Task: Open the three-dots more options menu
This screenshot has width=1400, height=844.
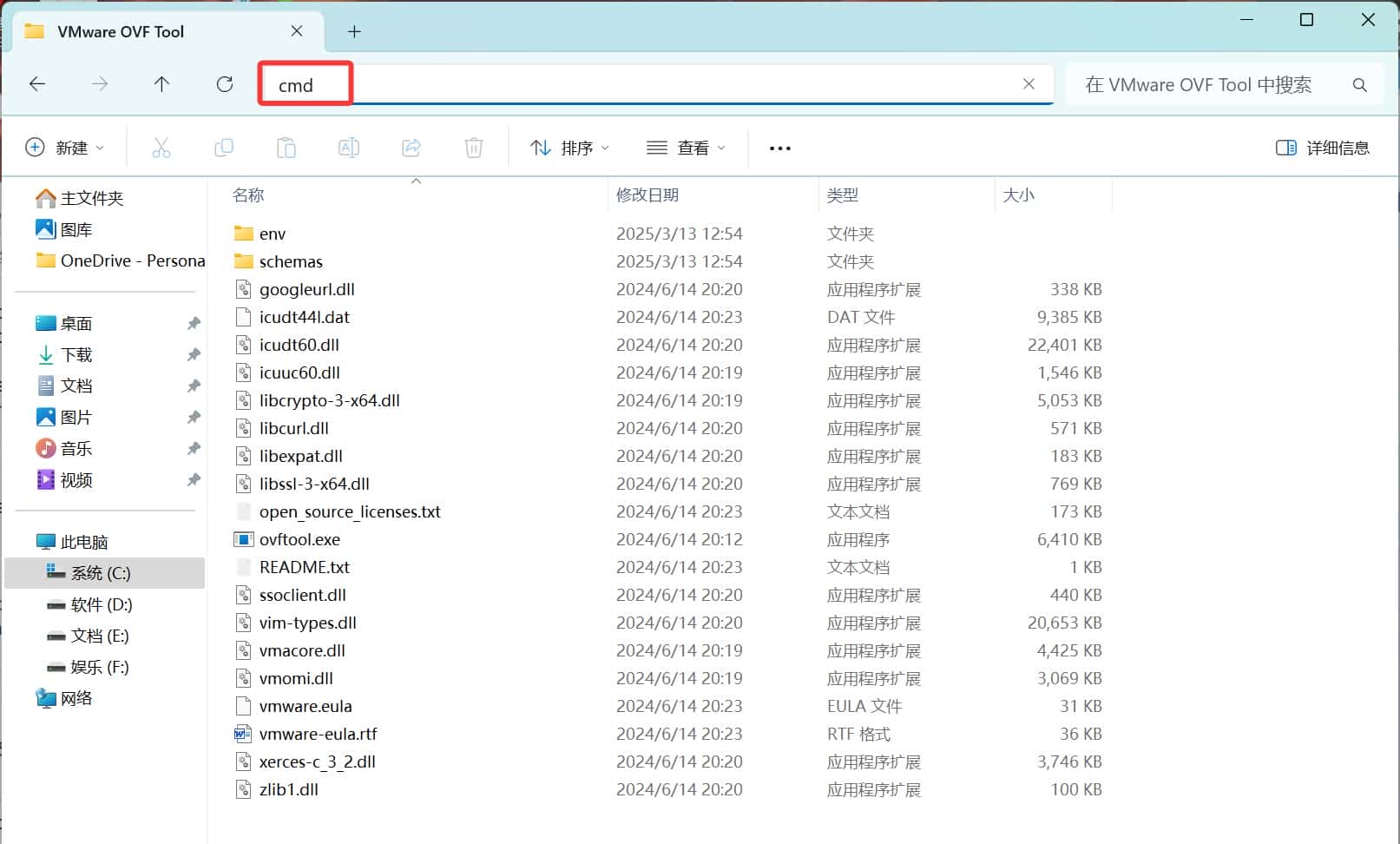Action: tap(780, 148)
